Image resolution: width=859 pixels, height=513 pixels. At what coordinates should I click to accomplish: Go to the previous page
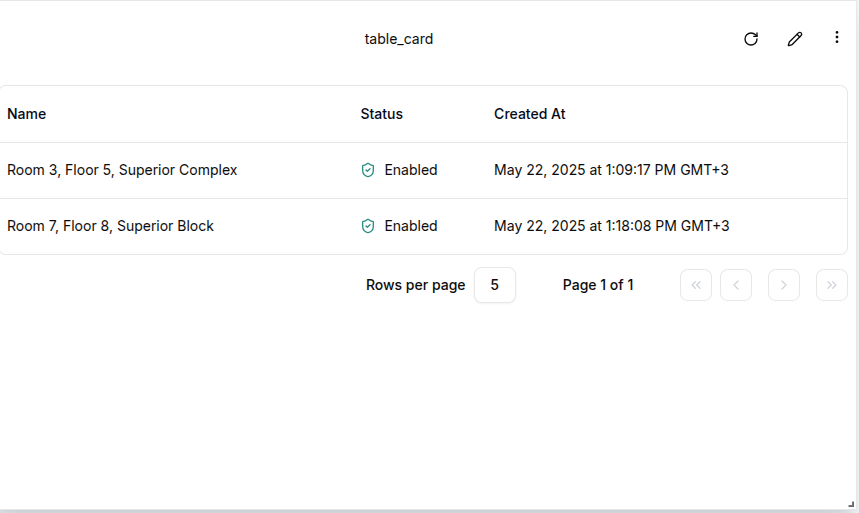[736, 285]
